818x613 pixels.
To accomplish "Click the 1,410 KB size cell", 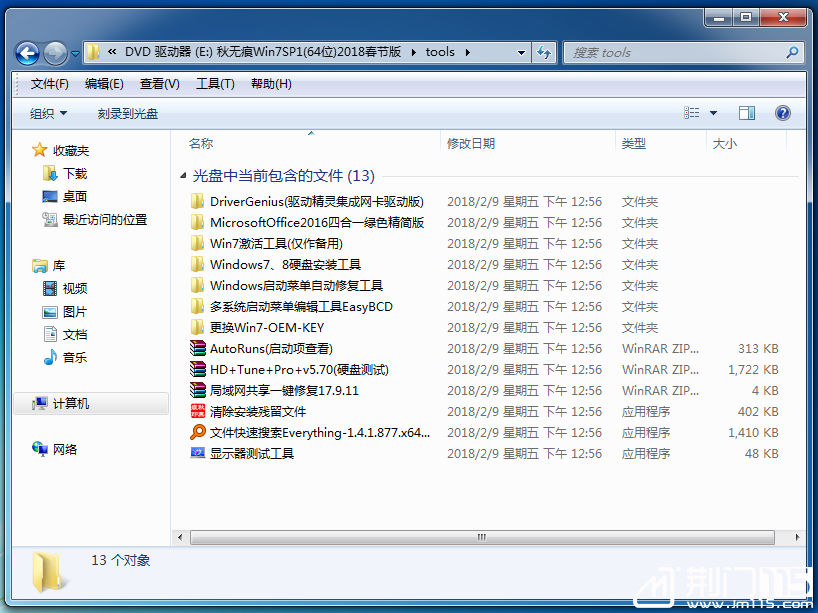I will click(x=753, y=432).
